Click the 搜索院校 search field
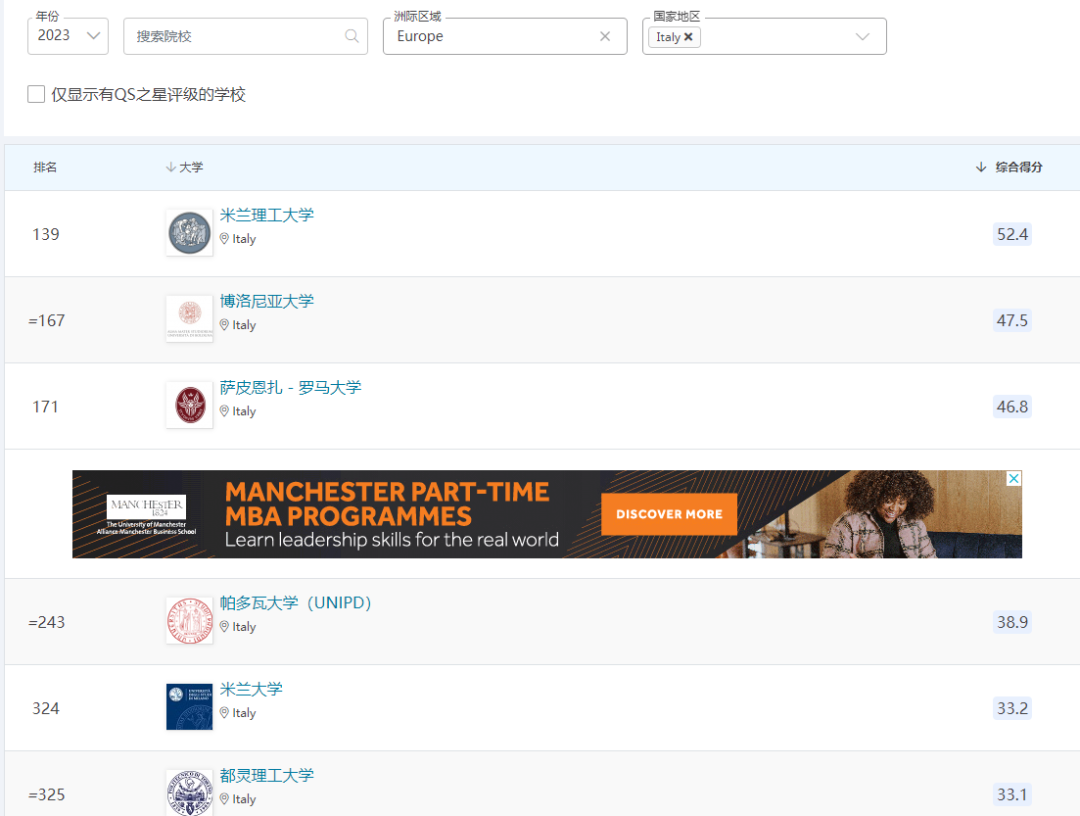The width and height of the screenshot is (1080, 816). tap(245, 36)
